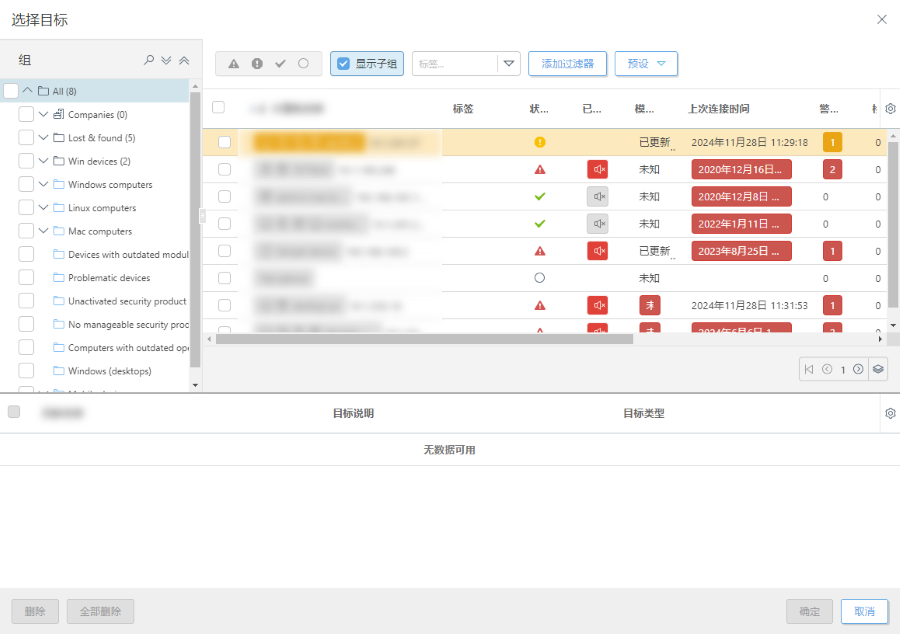The image size is (900, 634).
Task: Select Problematic devices in the tree
Action: click(108, 278)
